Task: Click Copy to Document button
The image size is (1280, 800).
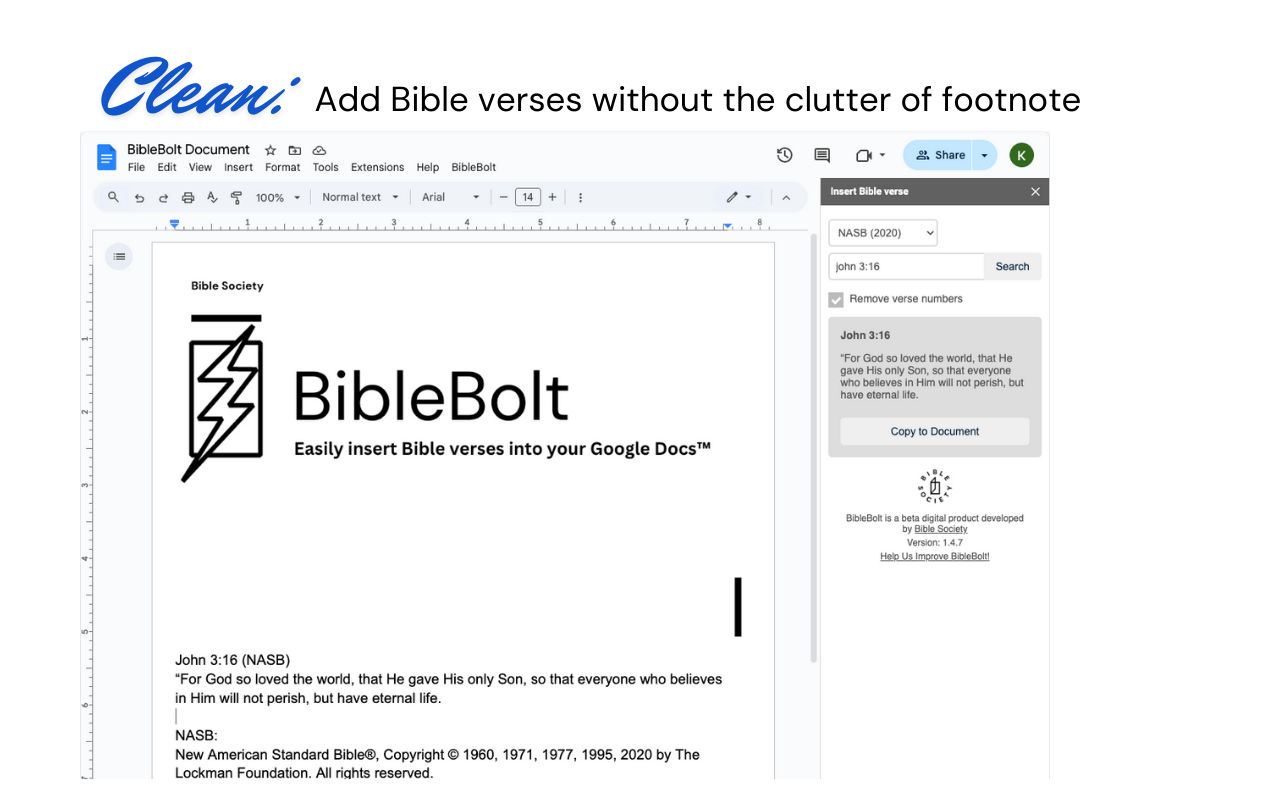Action: pos(935,431)
